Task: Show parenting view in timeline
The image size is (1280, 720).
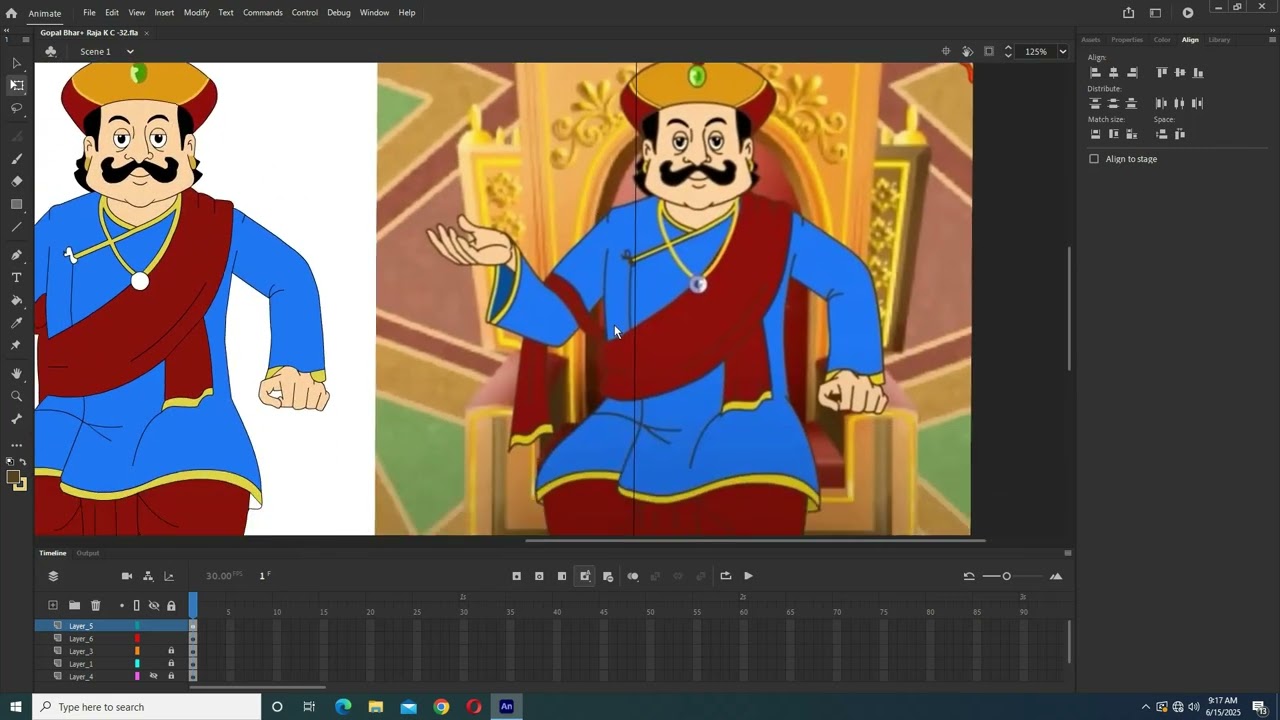Action: (148, 576)
